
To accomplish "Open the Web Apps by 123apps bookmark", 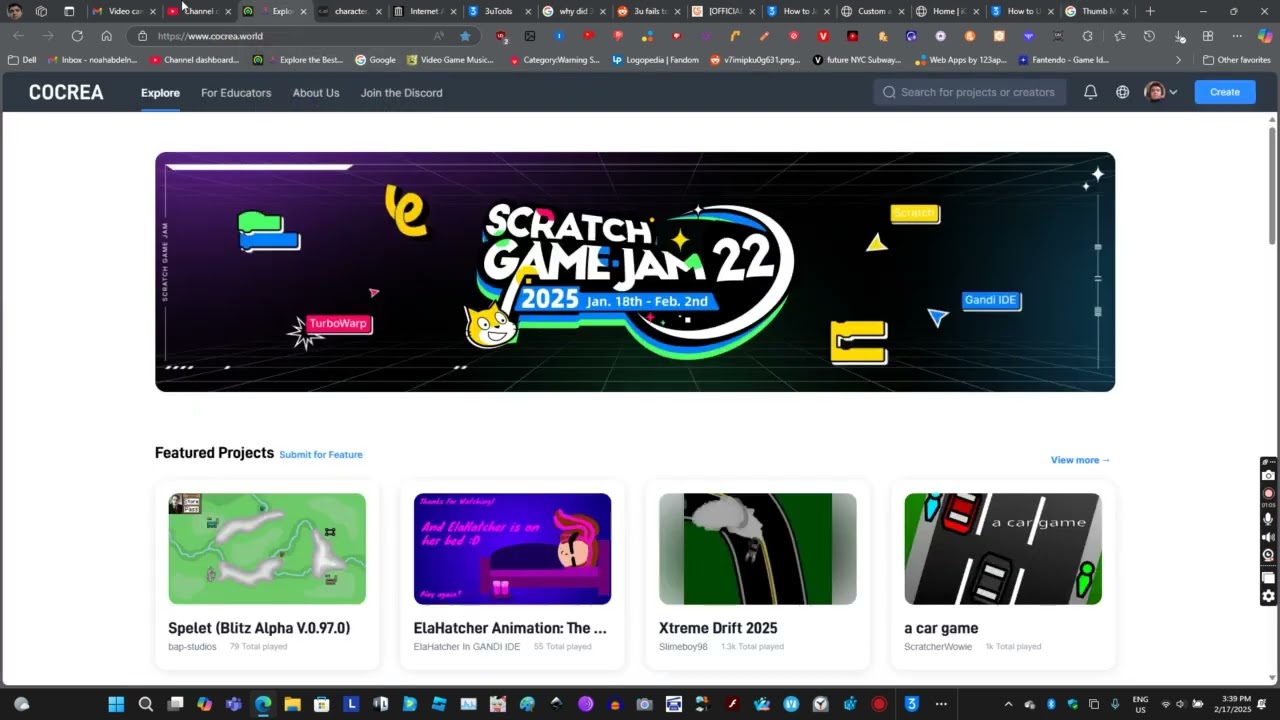I will pyautogui.click(x=960, y=60).
